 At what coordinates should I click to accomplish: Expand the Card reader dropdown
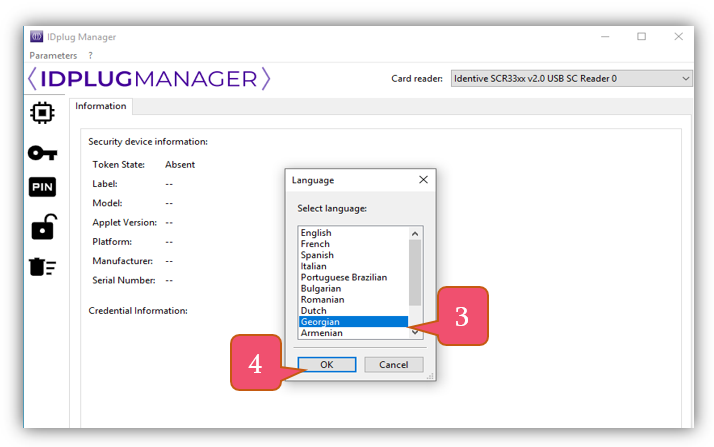[685, 78]
